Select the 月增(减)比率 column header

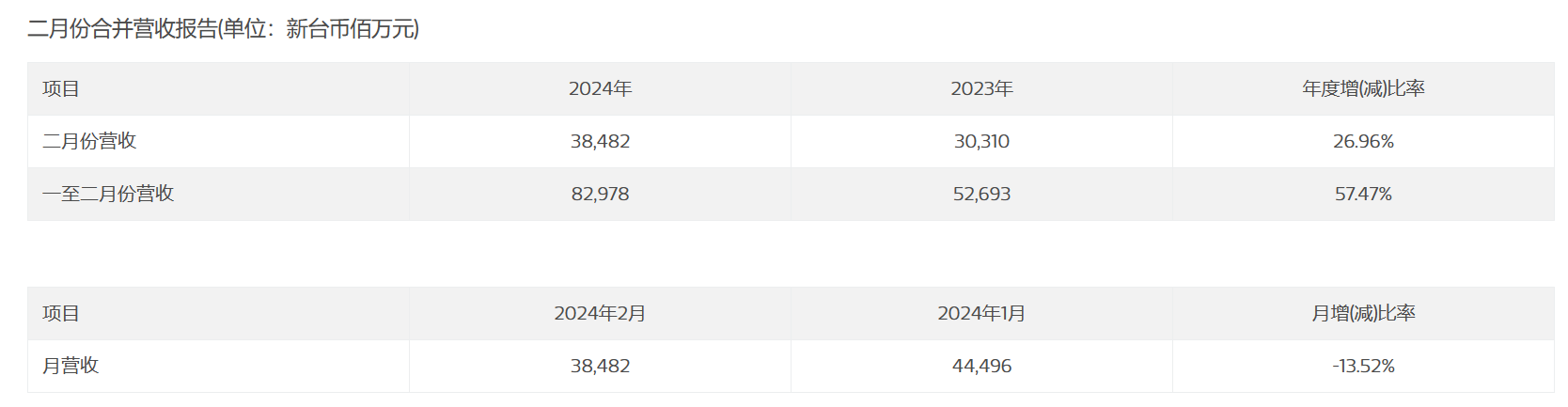point(1363,314)
